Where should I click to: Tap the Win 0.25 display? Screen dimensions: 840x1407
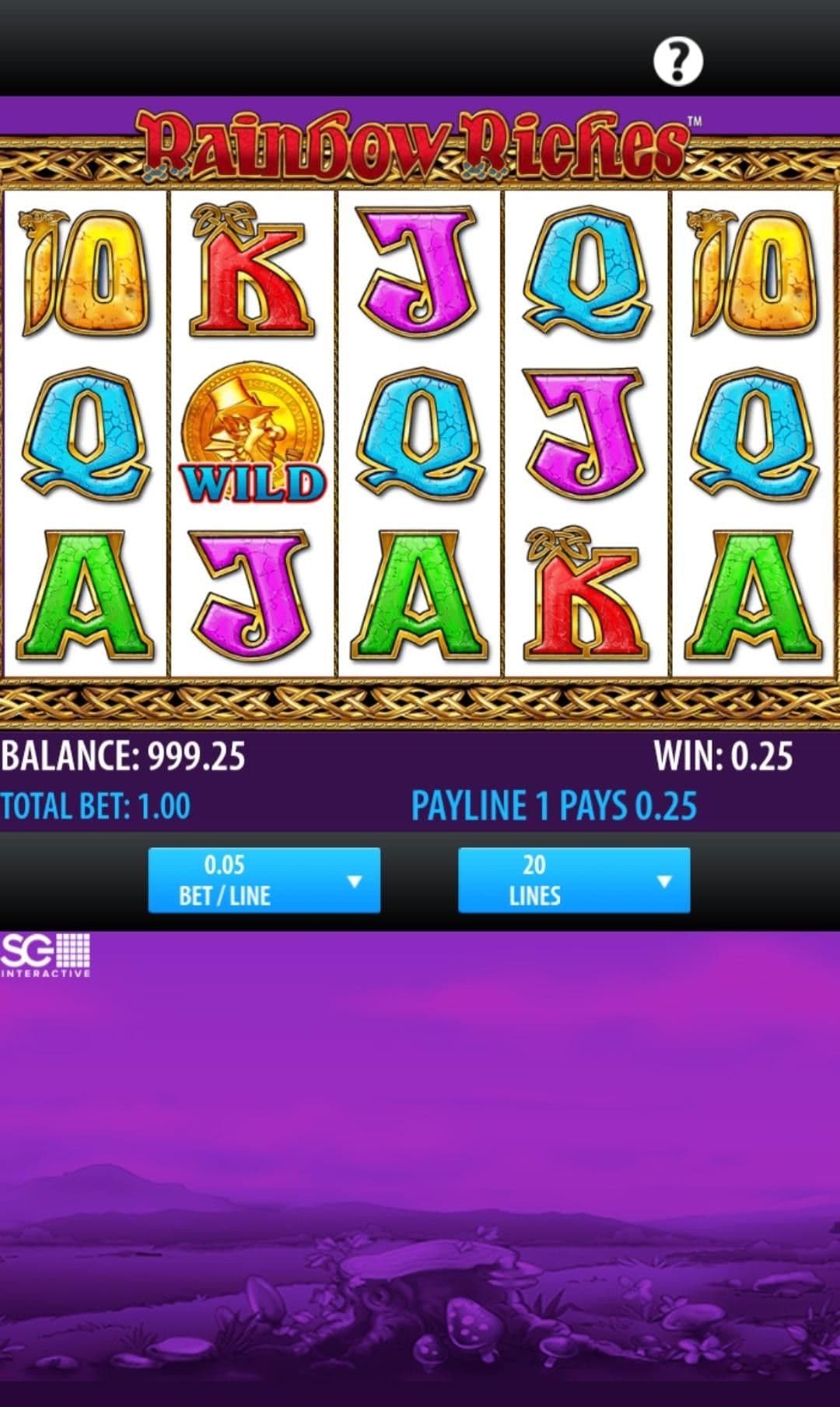(723, 755)
